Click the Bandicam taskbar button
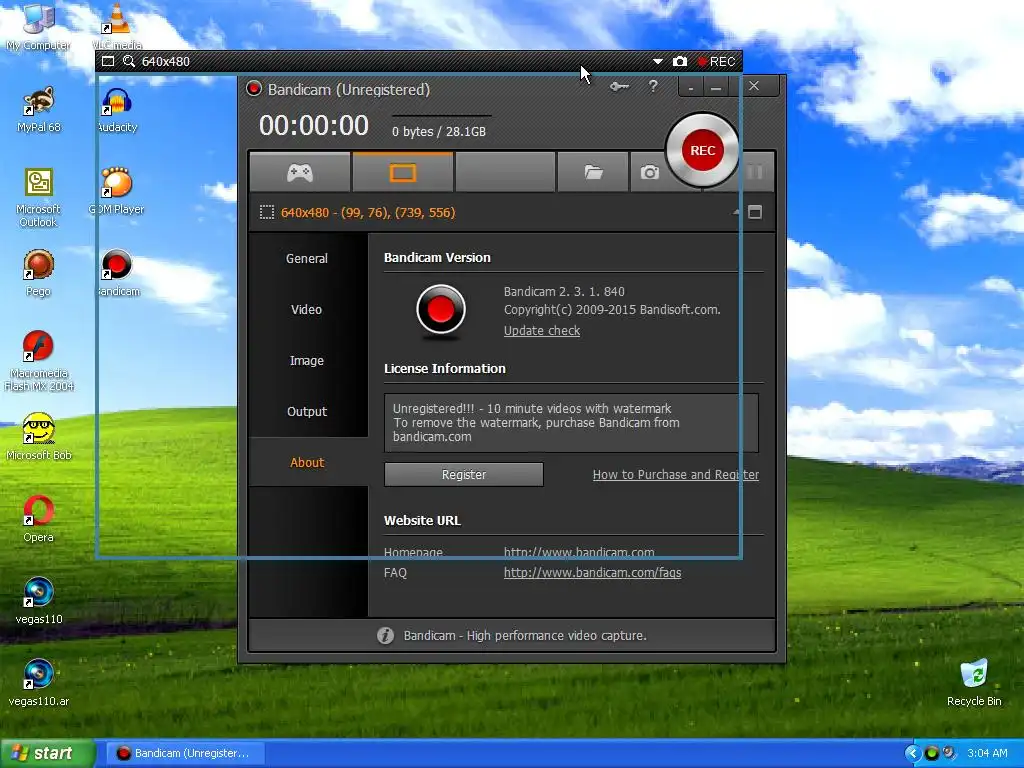This screenshot has width=1024, height=768. coord(184,753)
